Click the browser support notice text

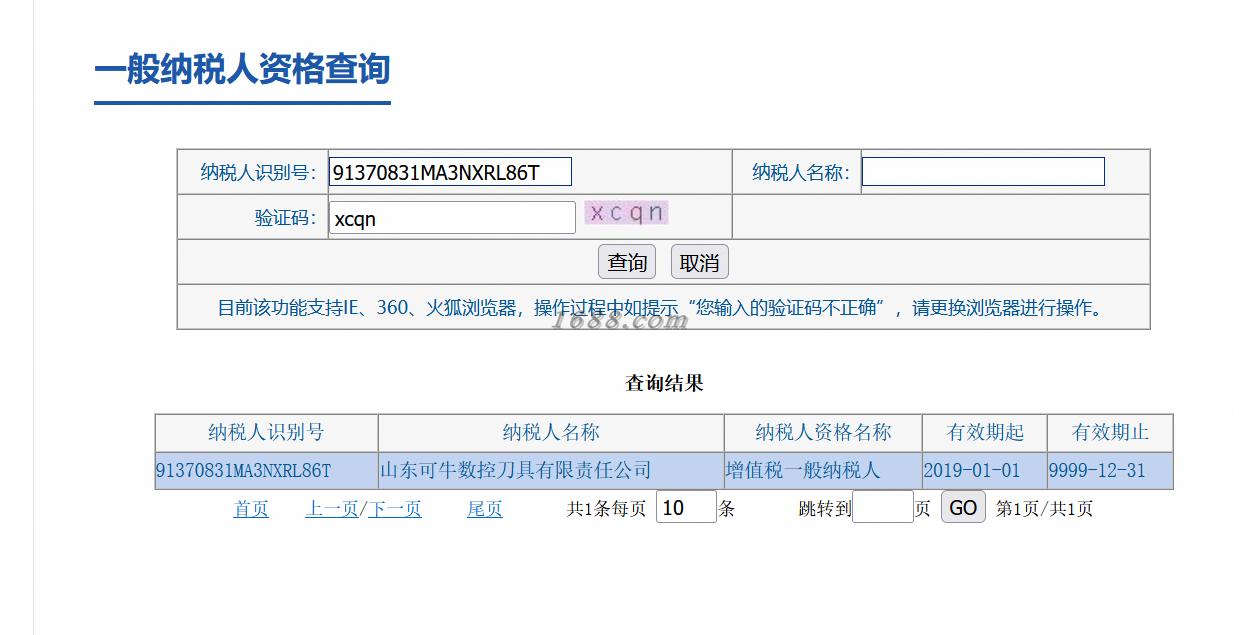click(663, 307)
